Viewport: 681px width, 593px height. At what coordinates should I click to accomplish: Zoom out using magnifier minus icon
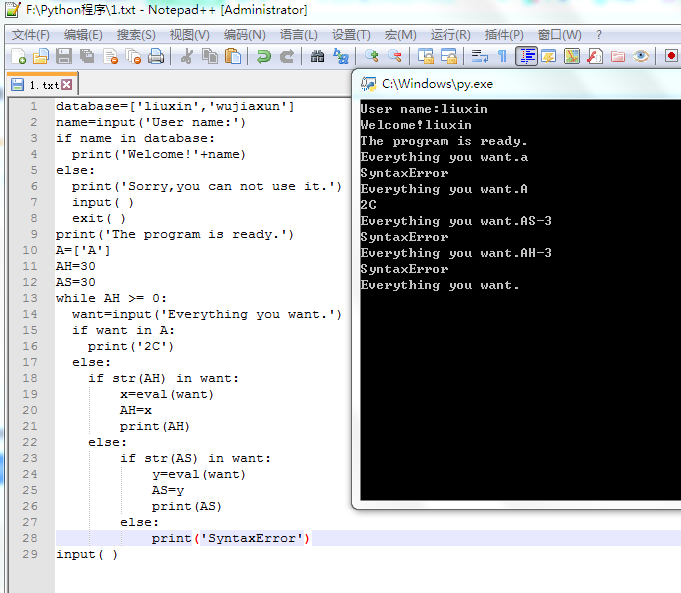point(394,56)
